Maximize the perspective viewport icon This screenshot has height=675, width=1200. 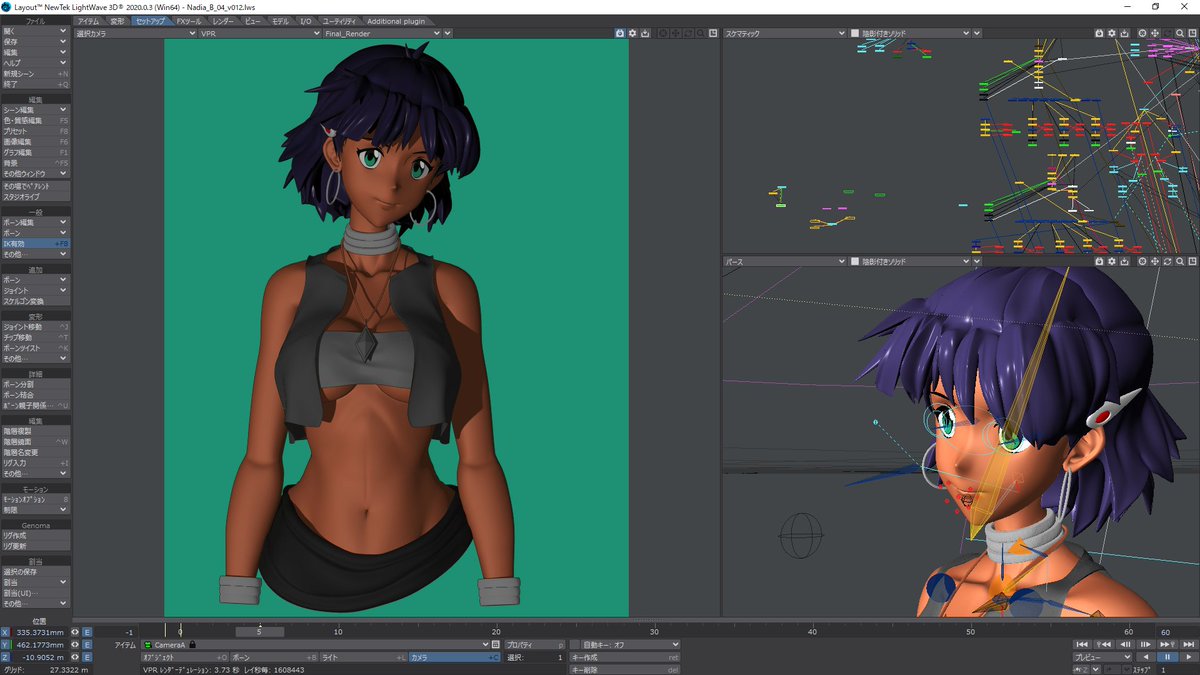click(x=1191, y=261)
